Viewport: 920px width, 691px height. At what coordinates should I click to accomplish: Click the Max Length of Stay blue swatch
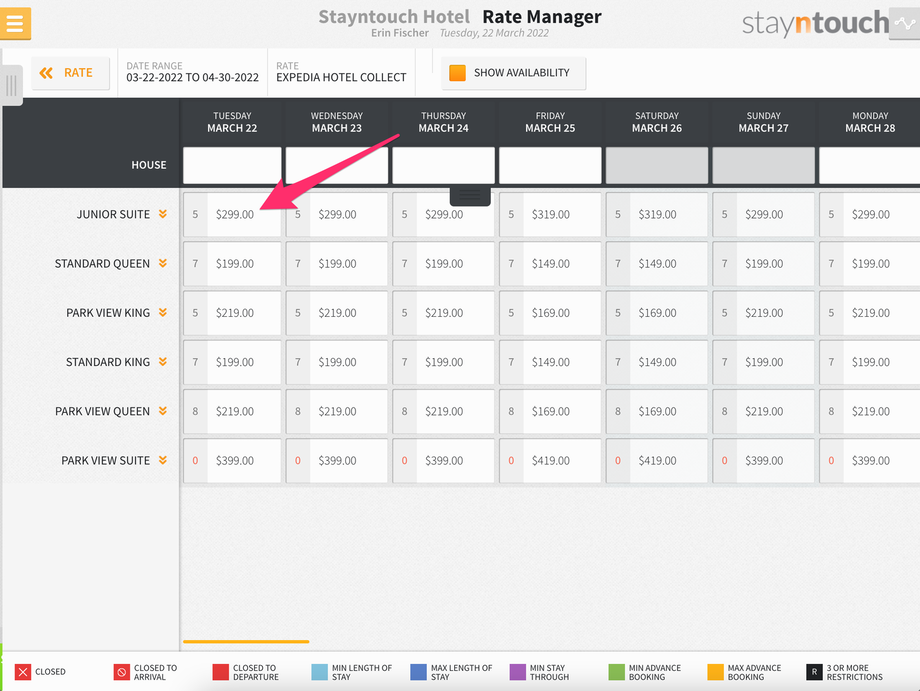418,672
